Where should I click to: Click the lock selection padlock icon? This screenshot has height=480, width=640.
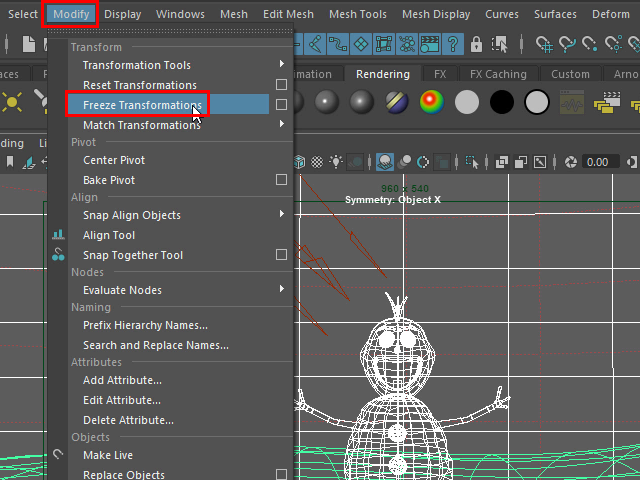[476, 44]
